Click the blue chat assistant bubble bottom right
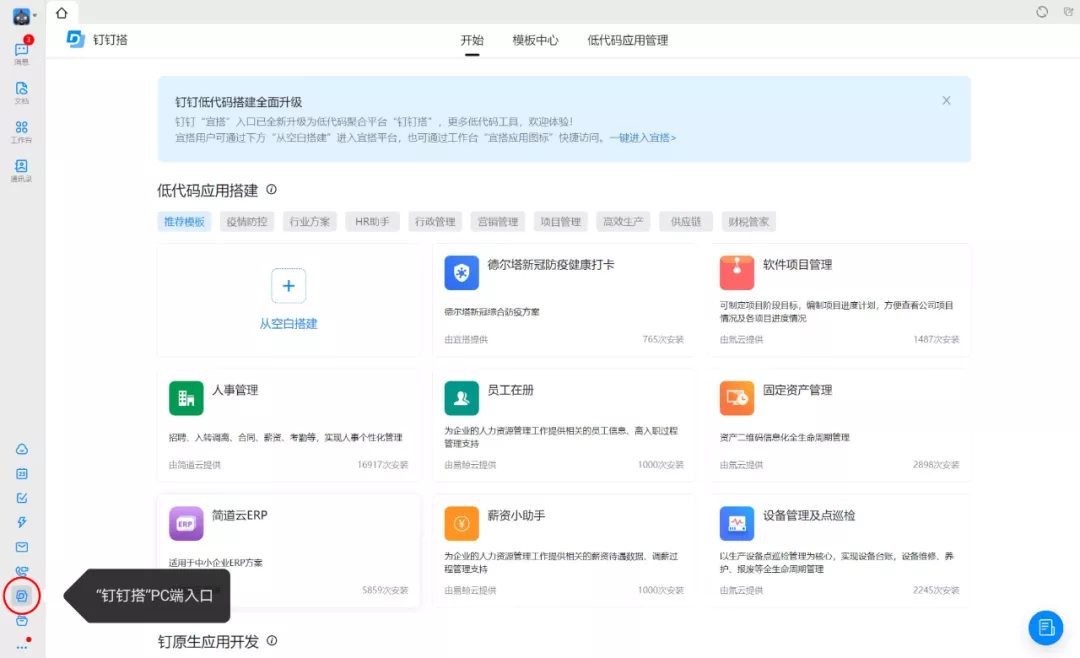Screen dimensions: 1080x658 1046,628
